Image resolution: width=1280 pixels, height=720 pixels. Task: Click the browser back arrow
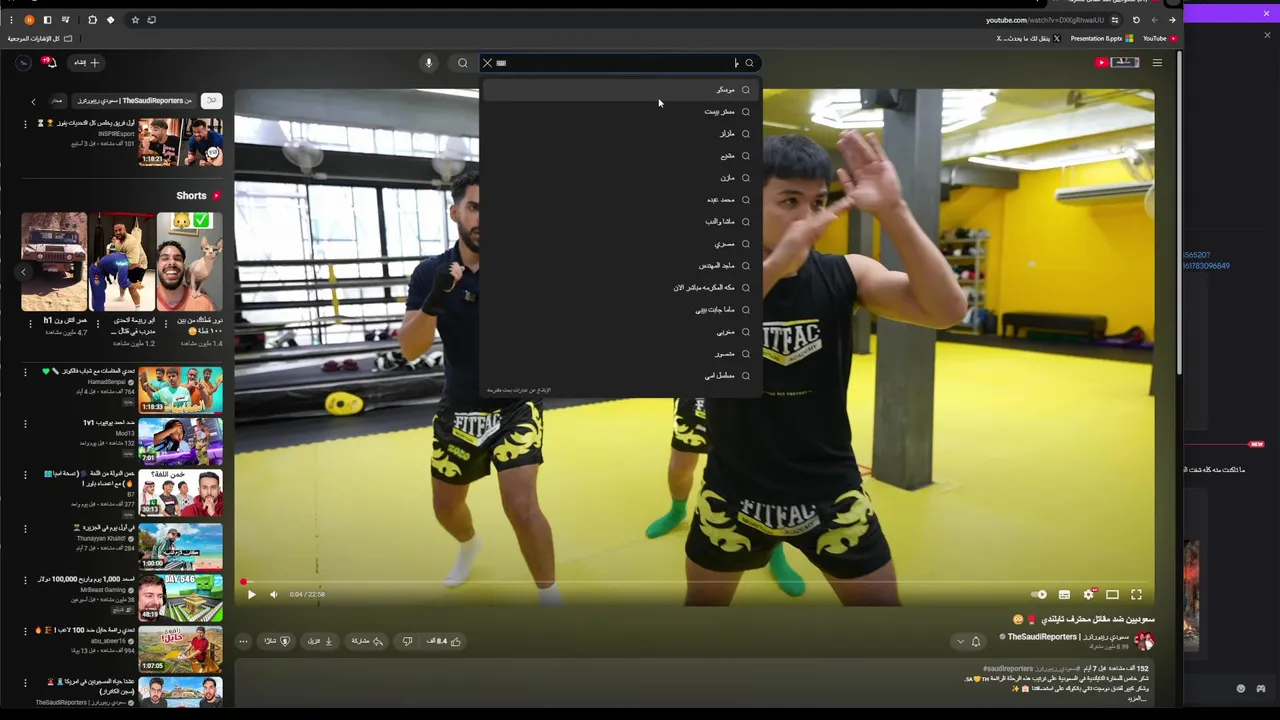click(1172, 20)
